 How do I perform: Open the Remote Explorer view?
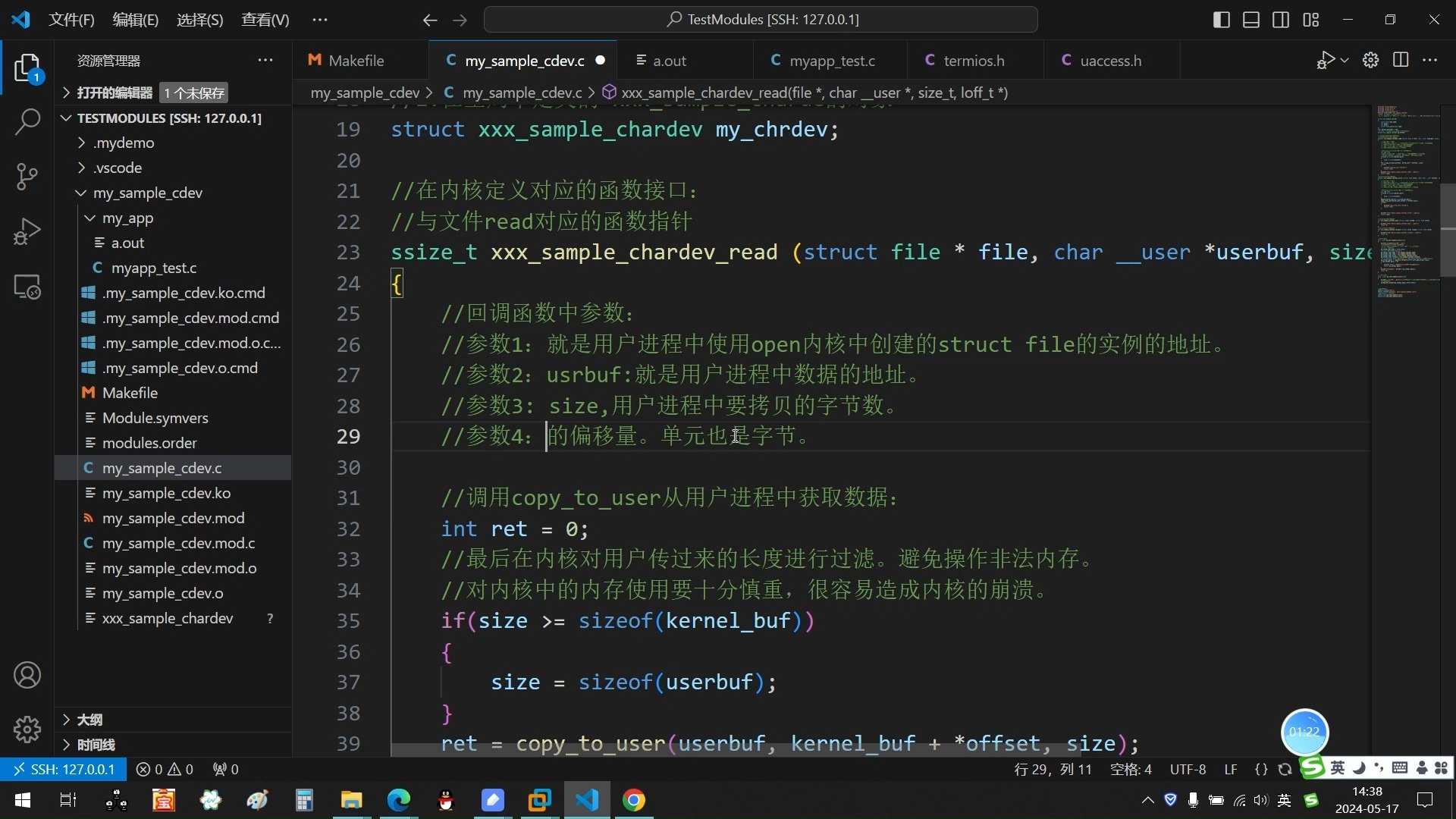tap(27, 287)
